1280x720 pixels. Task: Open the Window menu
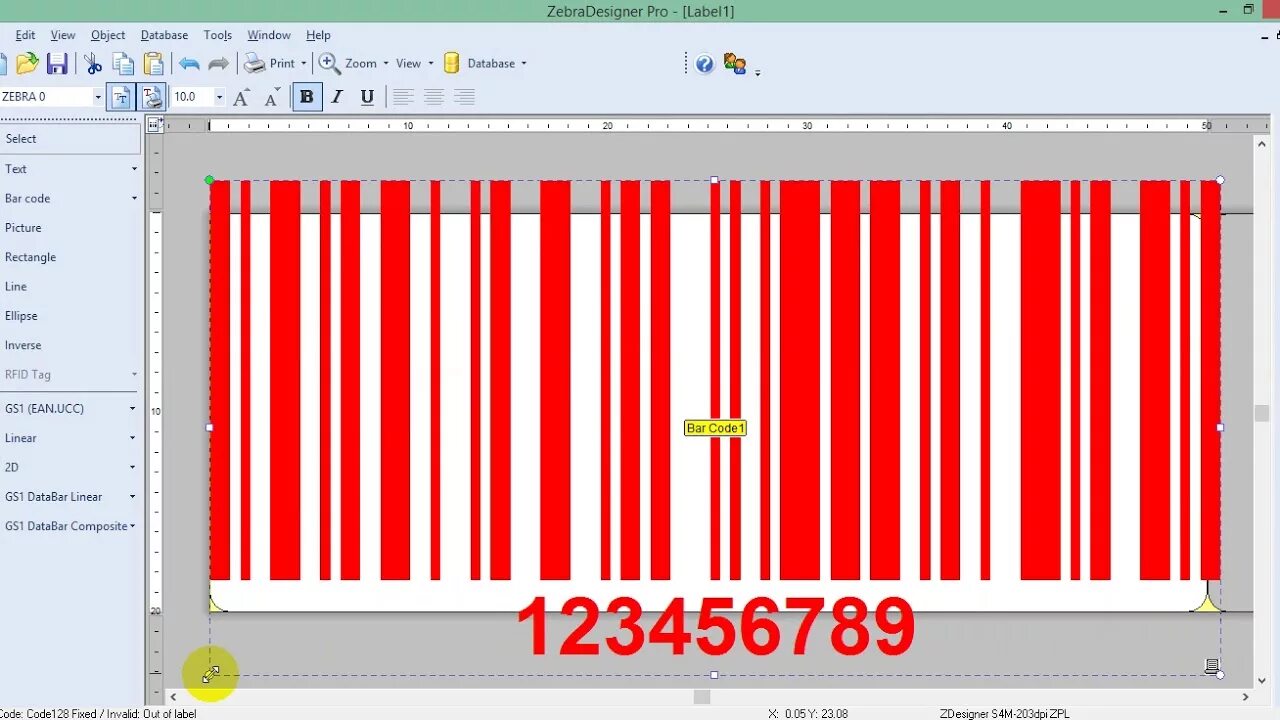click(269, 35)
